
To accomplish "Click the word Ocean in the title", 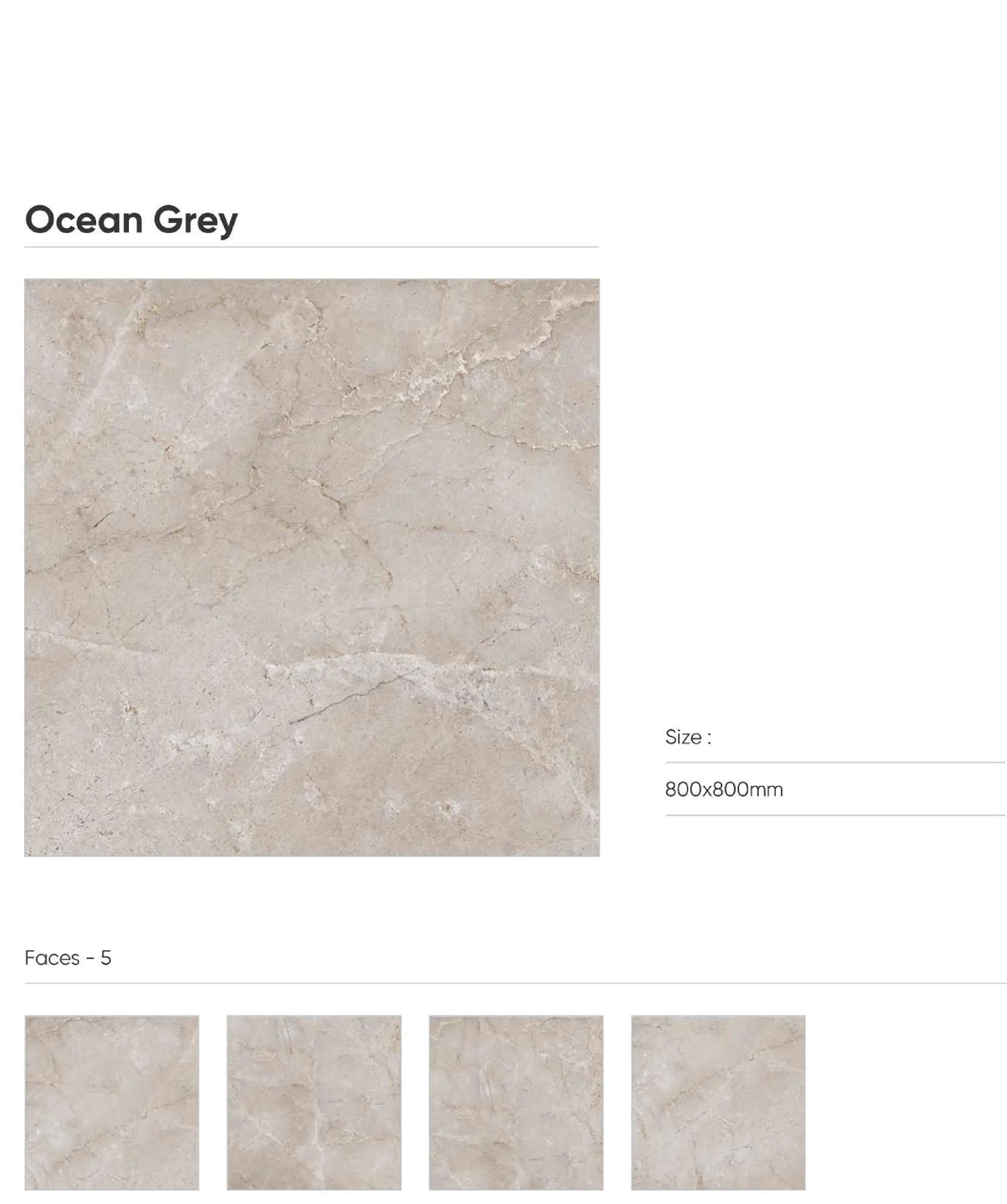I will point(84,220).
